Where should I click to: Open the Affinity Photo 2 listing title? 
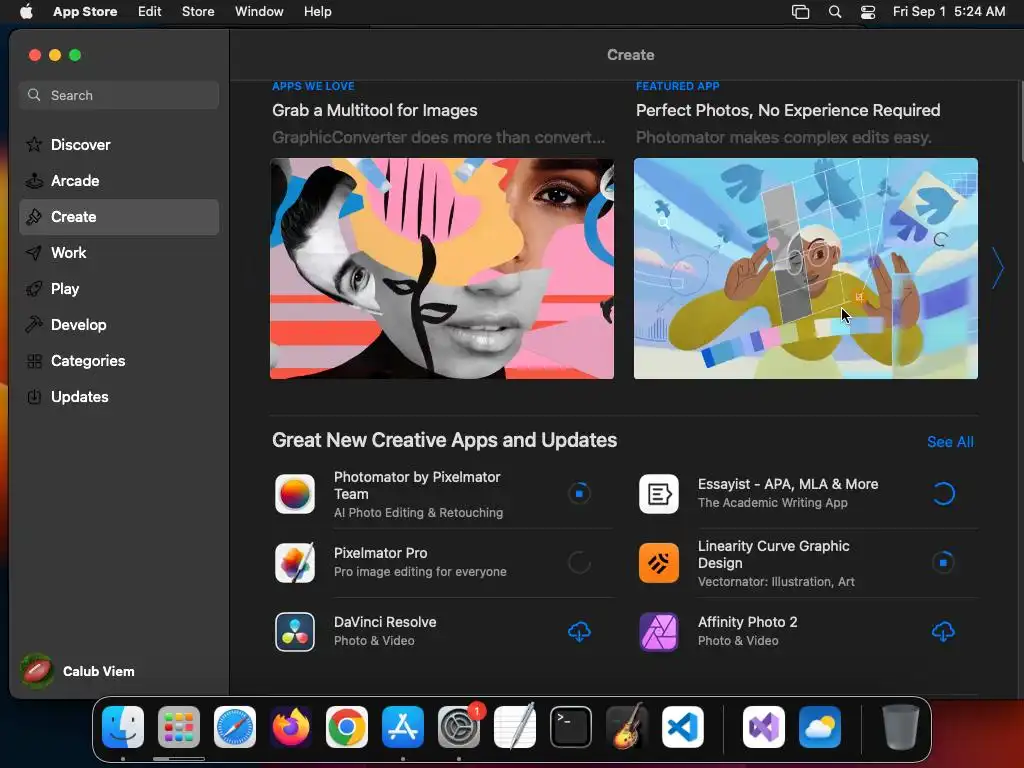[748, 622]
